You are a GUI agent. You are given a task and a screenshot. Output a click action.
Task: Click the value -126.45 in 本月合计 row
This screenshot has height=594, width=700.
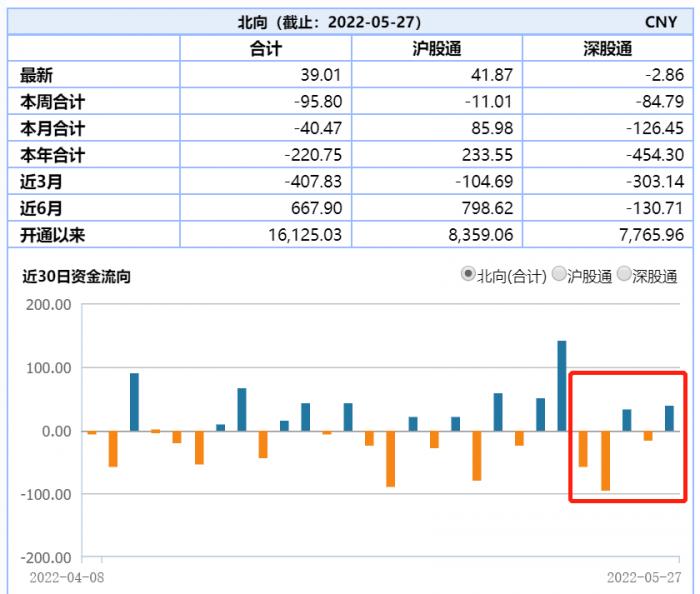pyautogui.click(x=655, y=129)
